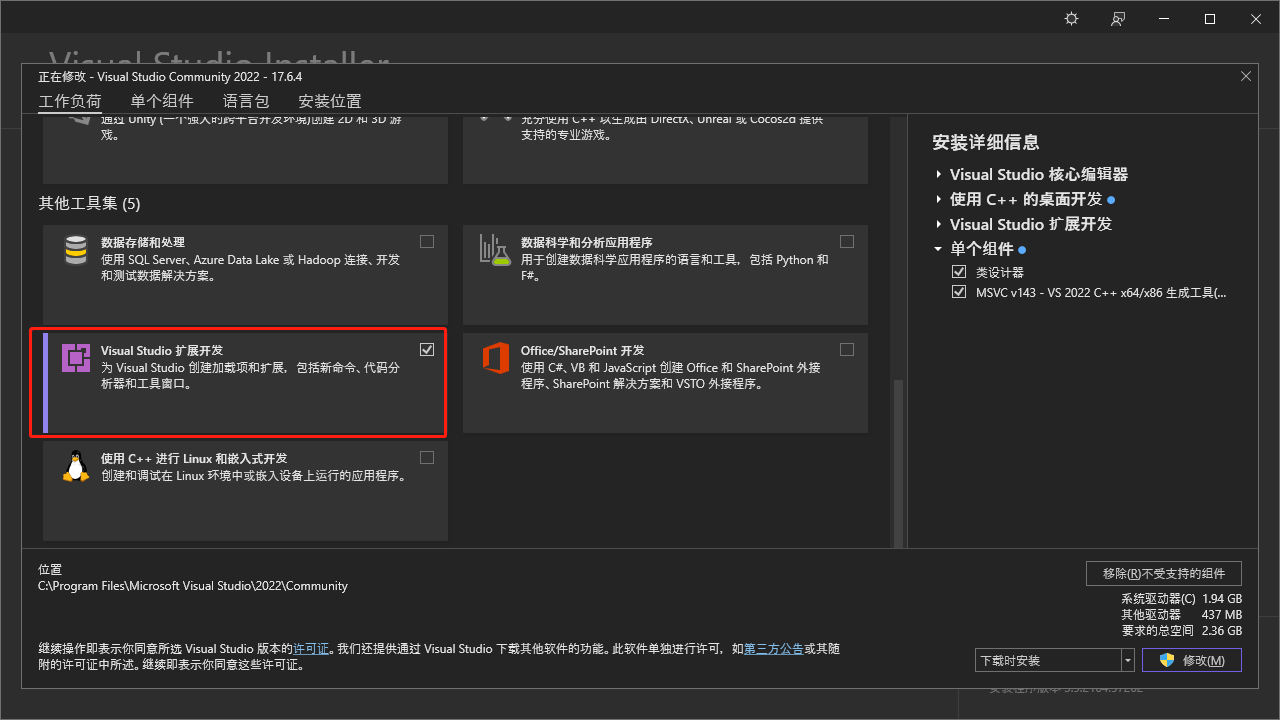Select the 数据科学和分析应用程序 title text

tap(587, 242)
